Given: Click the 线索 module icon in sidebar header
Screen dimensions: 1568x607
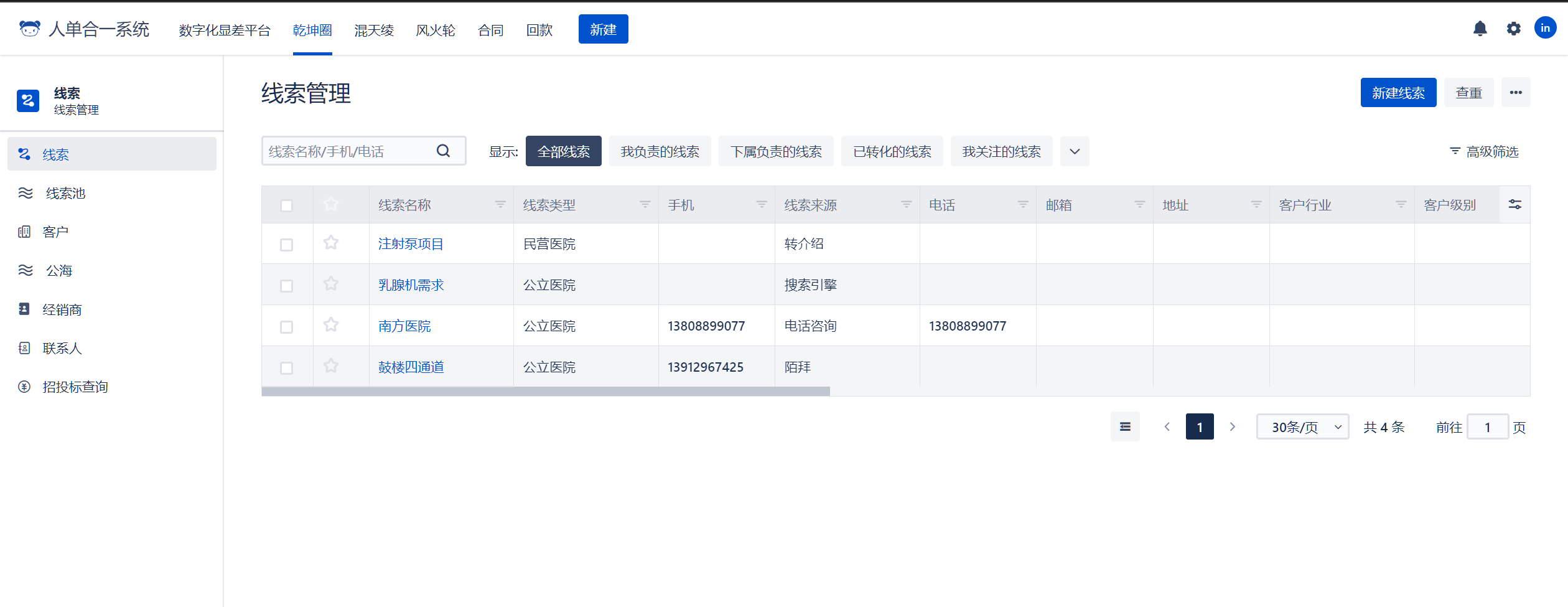Looking at the screenshot, I should 28,100.
